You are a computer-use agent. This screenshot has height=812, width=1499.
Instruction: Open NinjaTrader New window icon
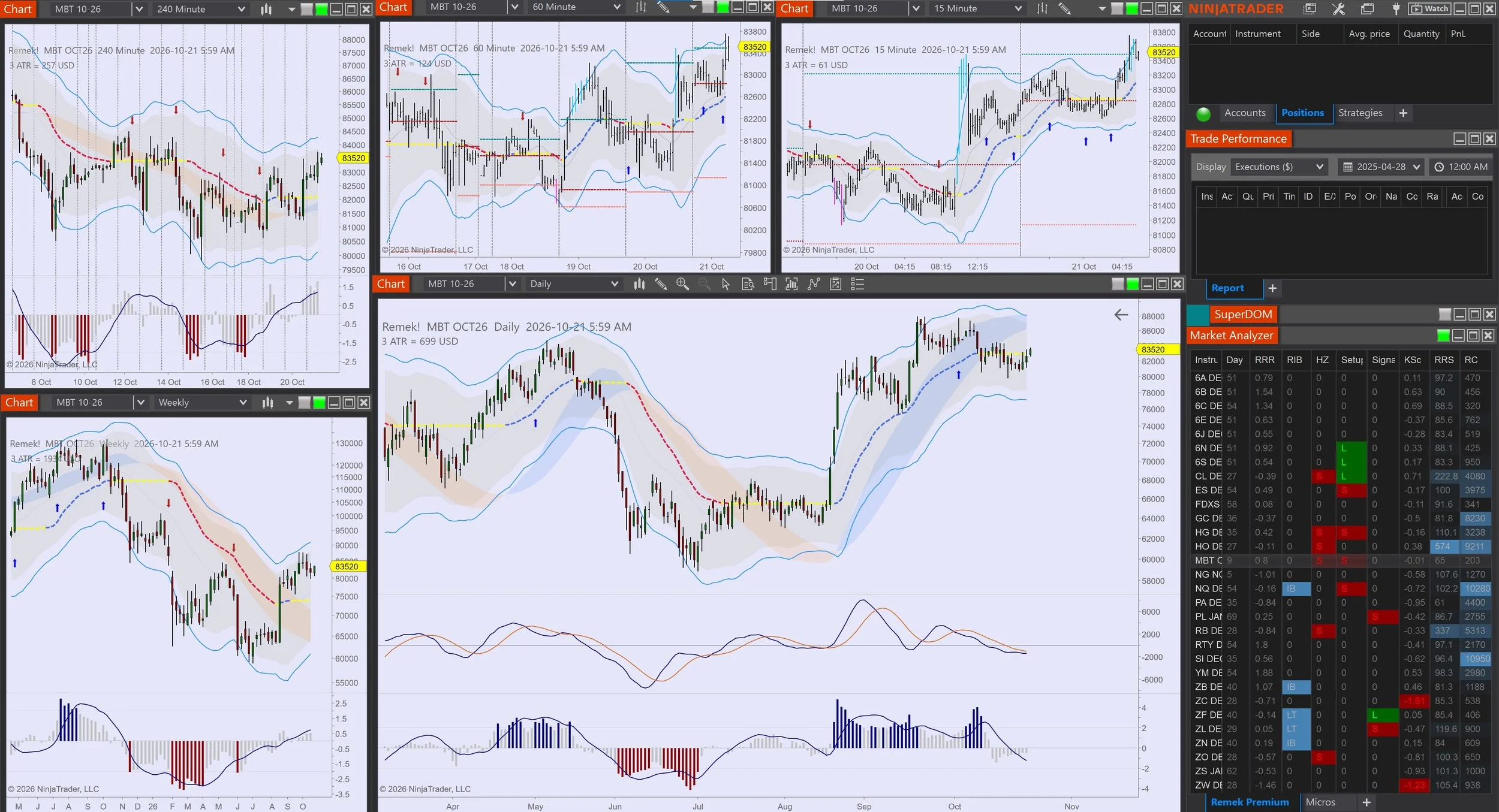pyautogui.click(x=1310, y=9)
